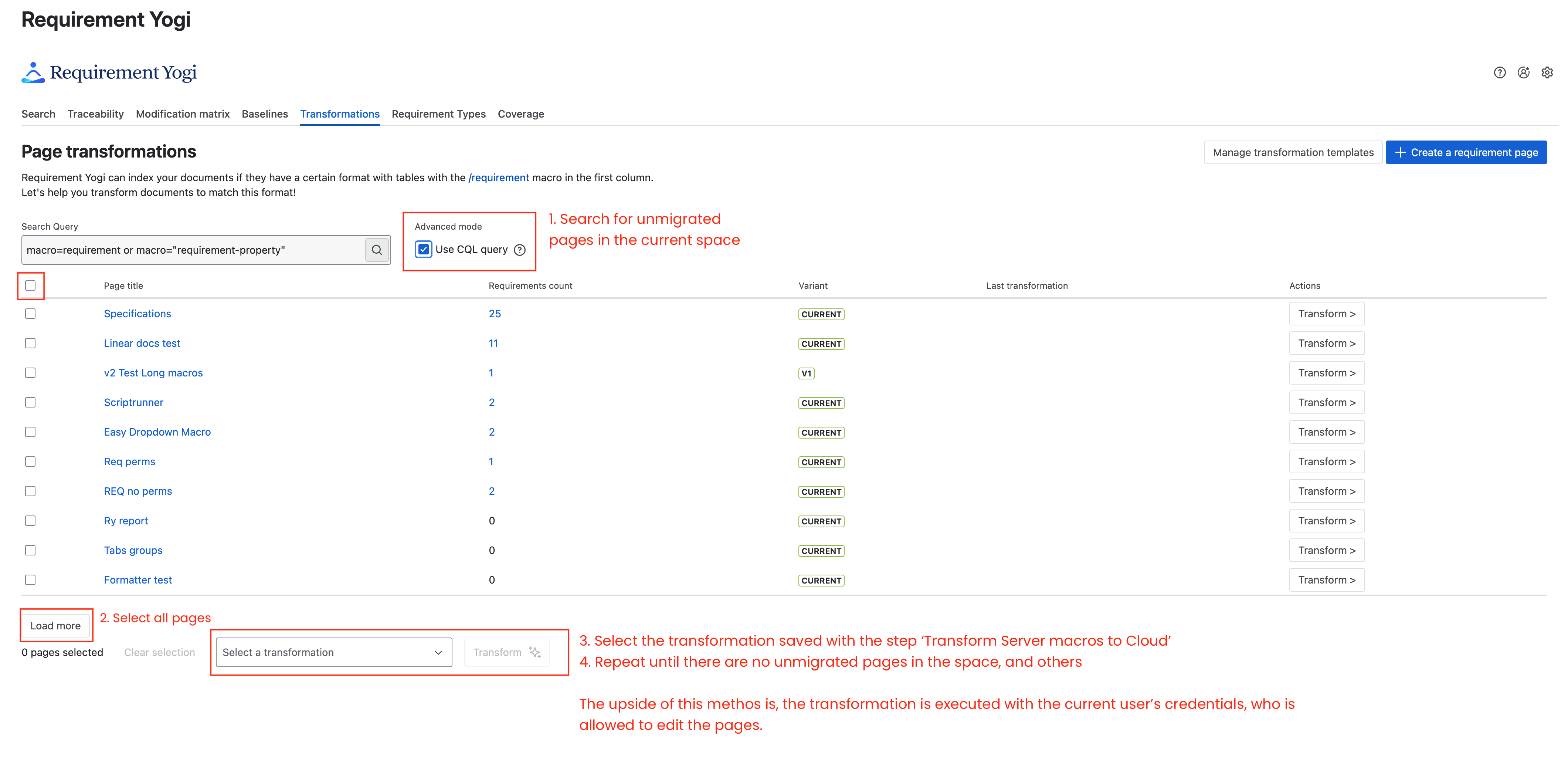Tick the select-all pages header checkbox
The height and width of the screenshot is (781, 1568).
coord(30,285)
